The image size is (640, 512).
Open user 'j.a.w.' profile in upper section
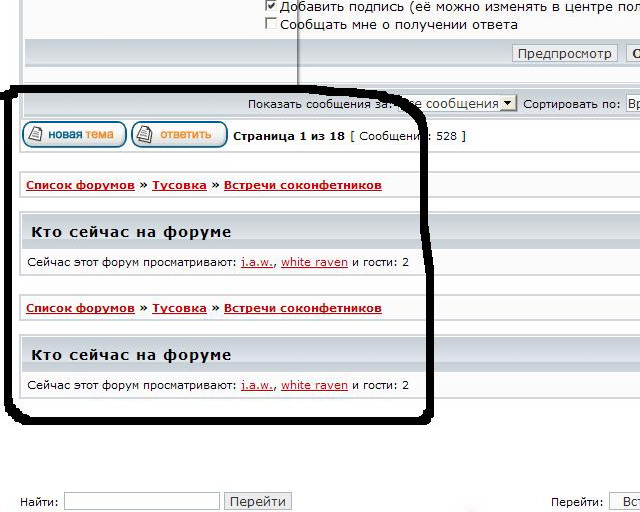[x=257, y=262]
